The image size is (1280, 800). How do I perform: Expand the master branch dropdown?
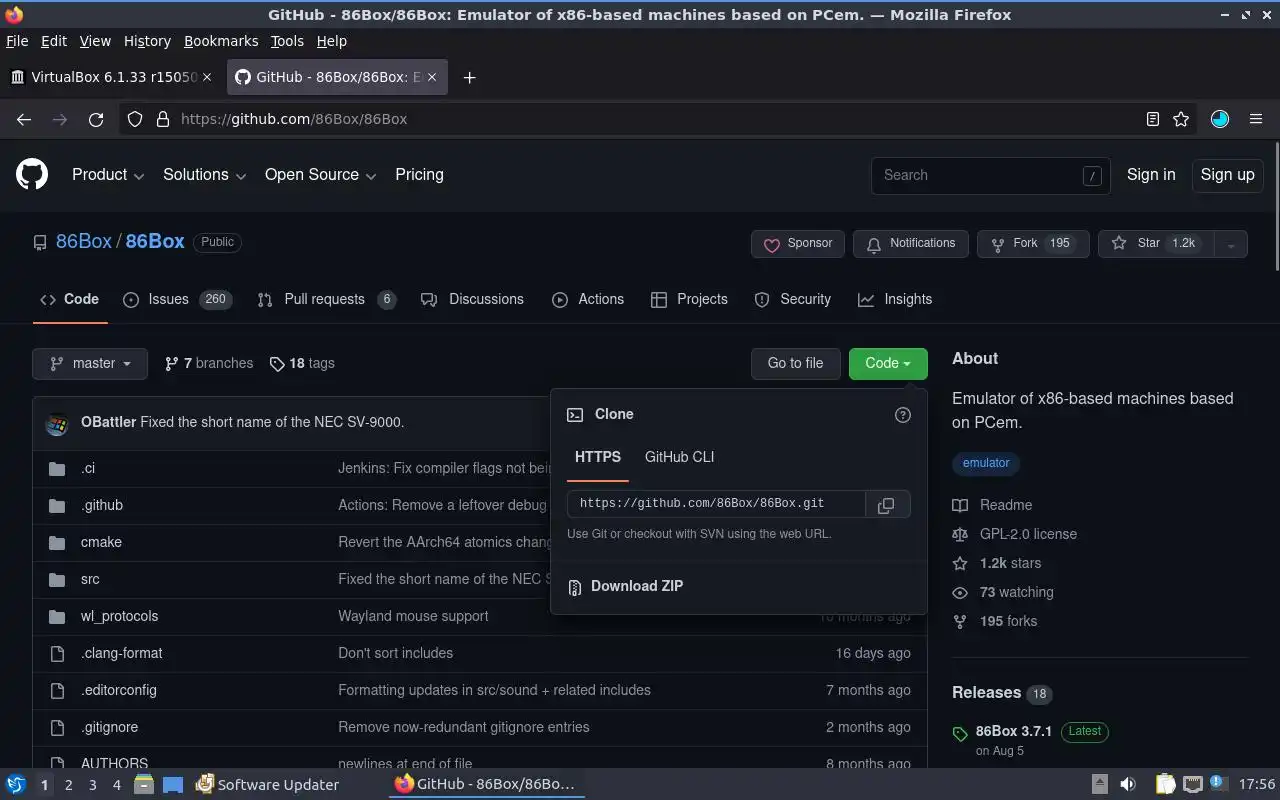coord(90,363)
